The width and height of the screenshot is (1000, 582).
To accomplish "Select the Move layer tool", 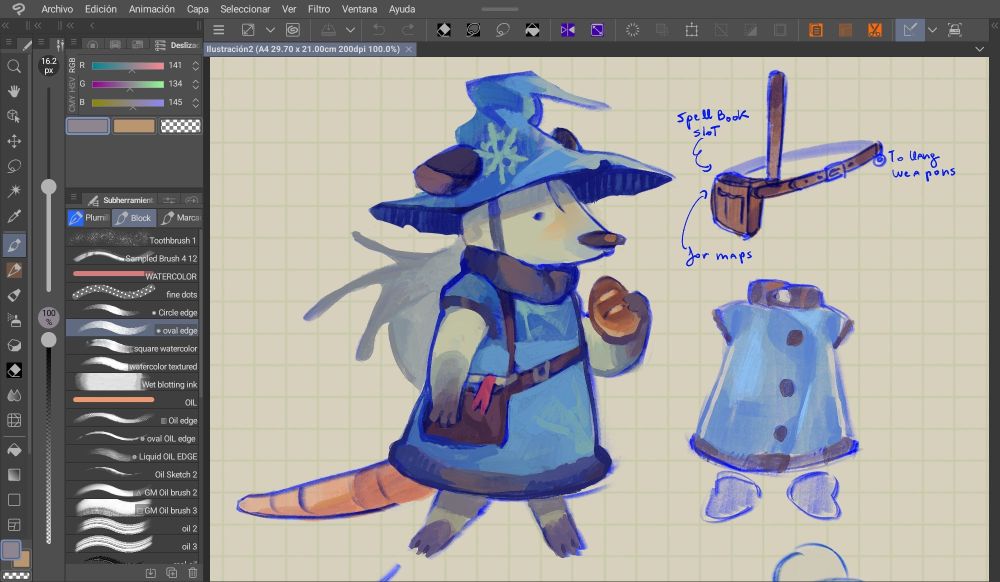I will click(x=13, y=141).
